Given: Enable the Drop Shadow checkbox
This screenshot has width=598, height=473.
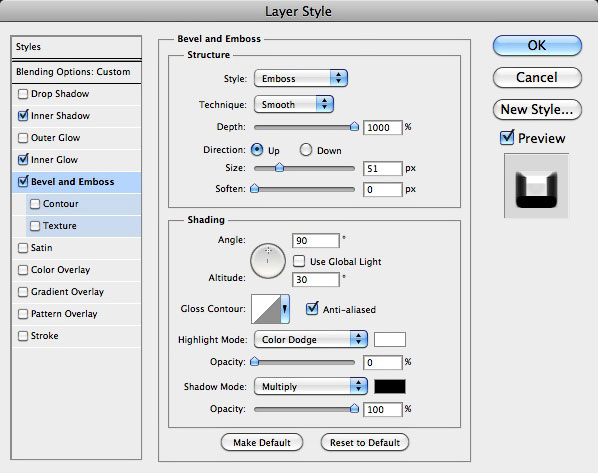Looking at the screenshot, I should (x=23, y=94).
